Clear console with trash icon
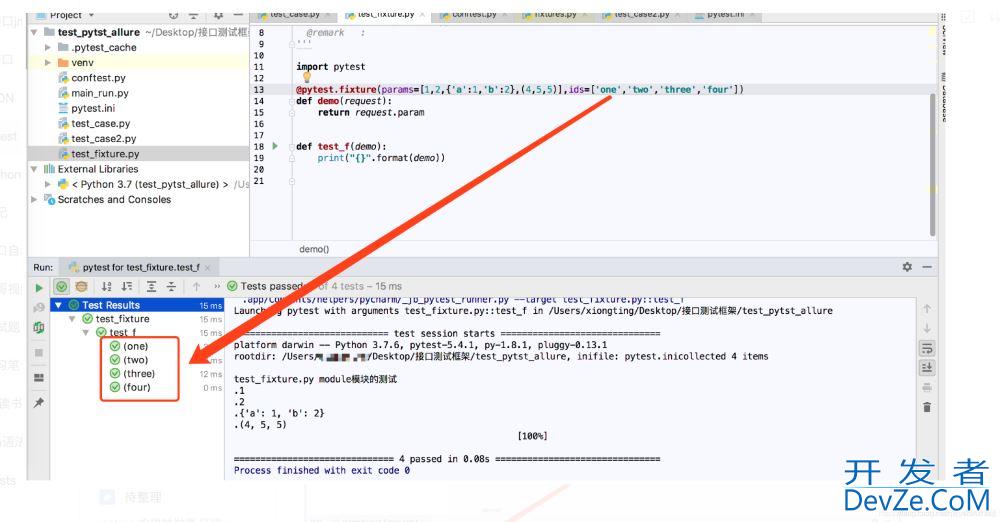 (927, 407)
